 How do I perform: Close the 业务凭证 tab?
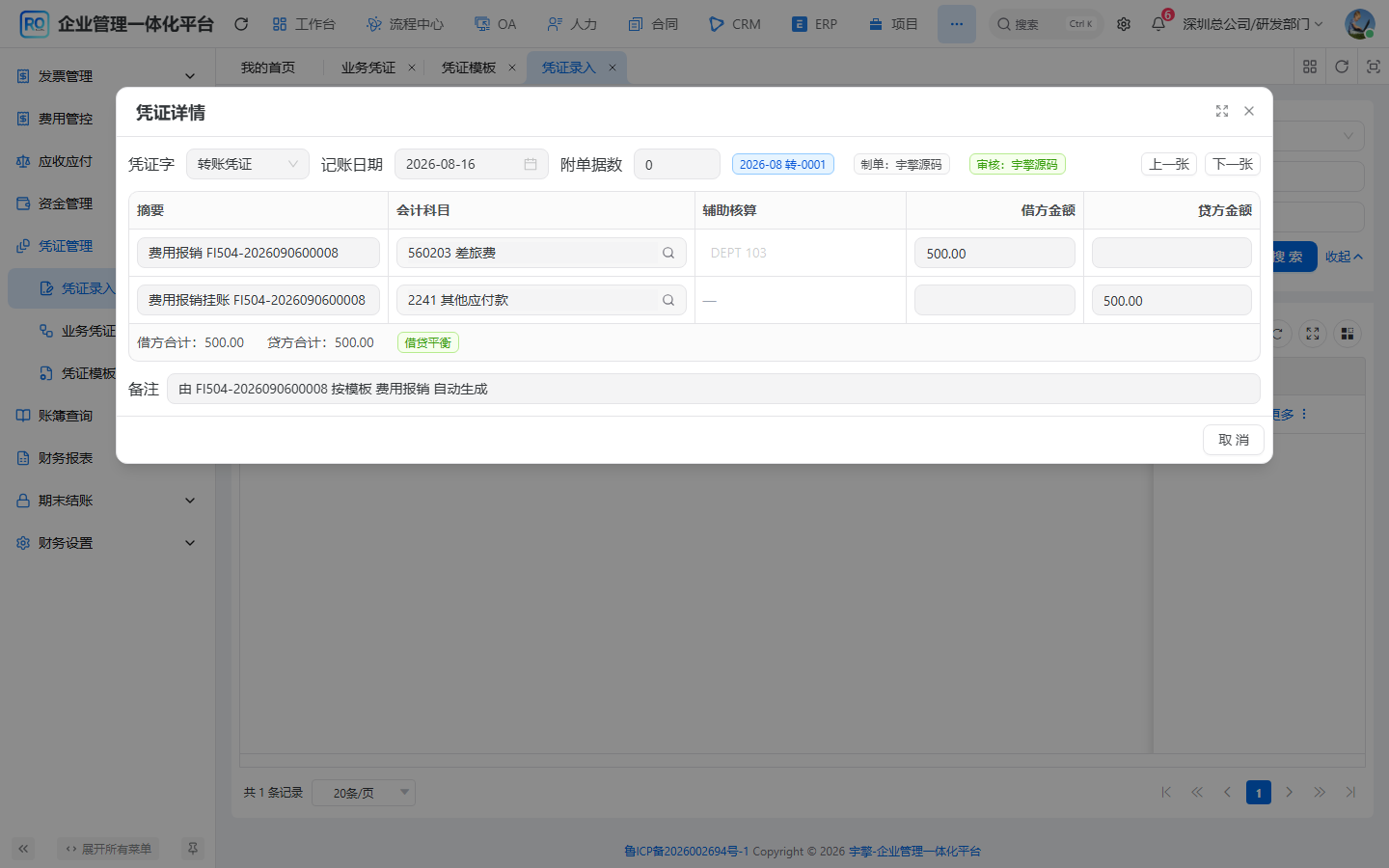(x=412, y=68)
